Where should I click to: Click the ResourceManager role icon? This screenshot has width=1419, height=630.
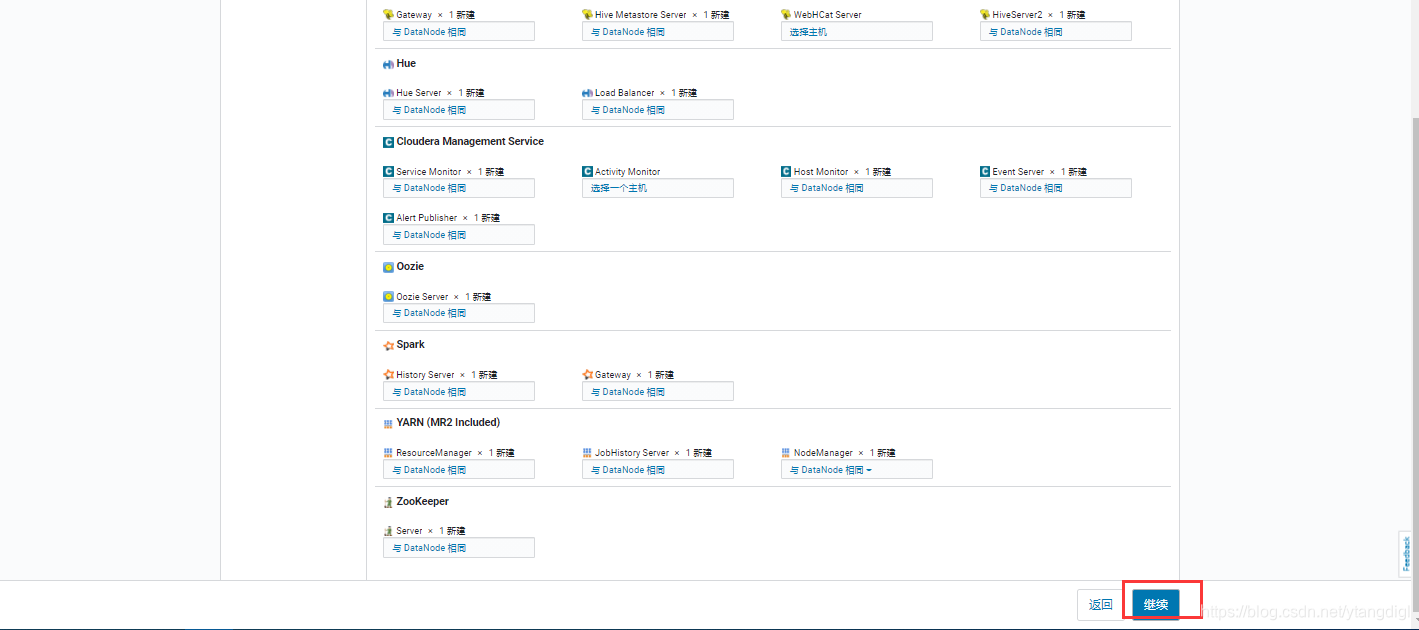[388, 453]
